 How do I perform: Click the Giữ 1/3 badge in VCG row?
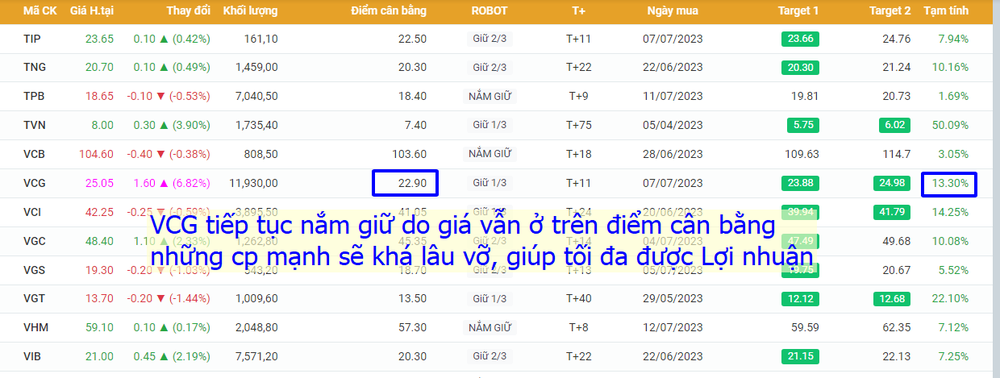489,183
